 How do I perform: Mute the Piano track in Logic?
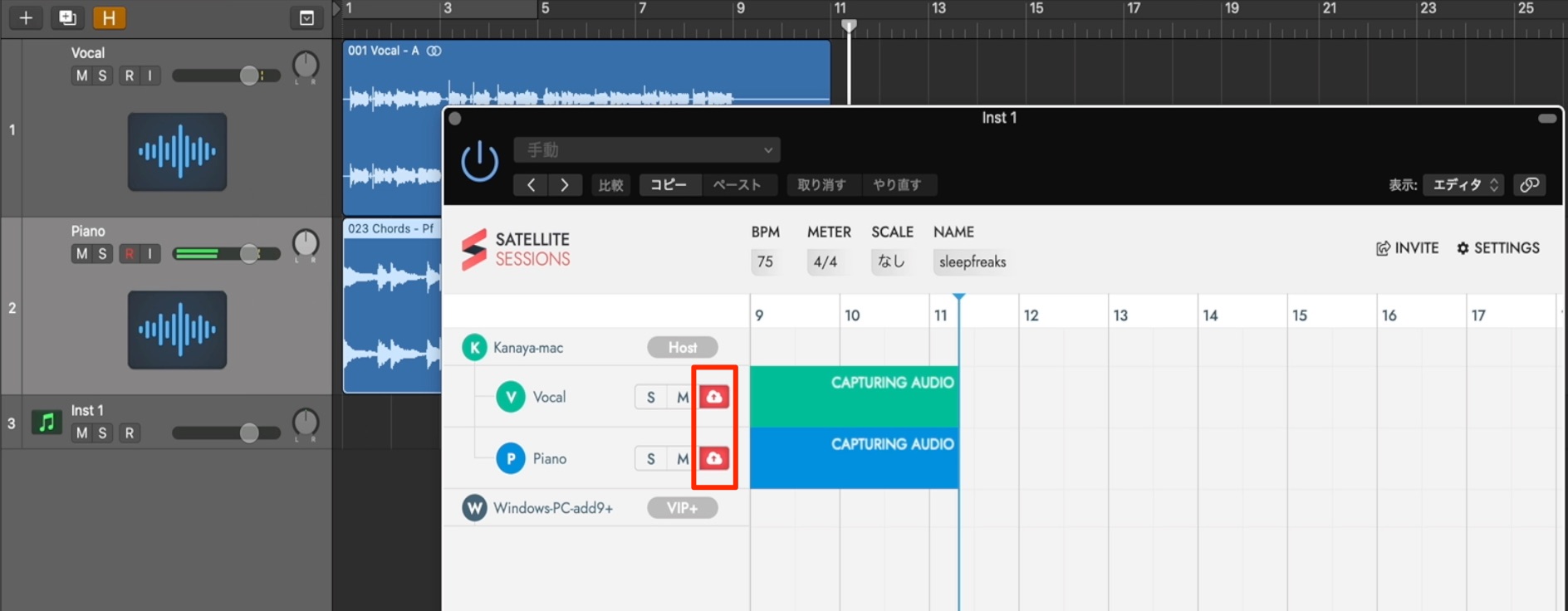81,254
